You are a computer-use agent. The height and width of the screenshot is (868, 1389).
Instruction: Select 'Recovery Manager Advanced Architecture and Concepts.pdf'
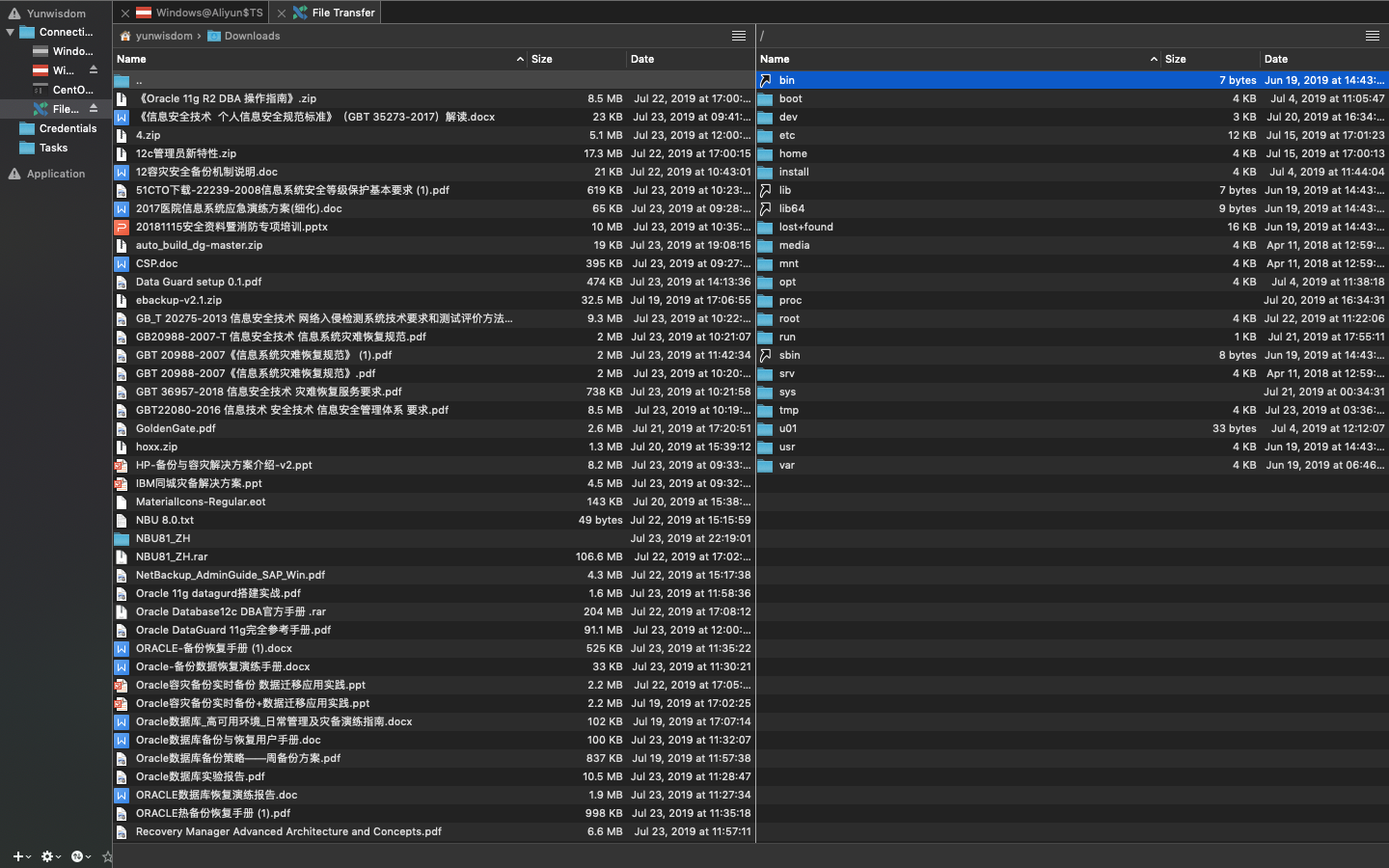click(x=288, y=831)
